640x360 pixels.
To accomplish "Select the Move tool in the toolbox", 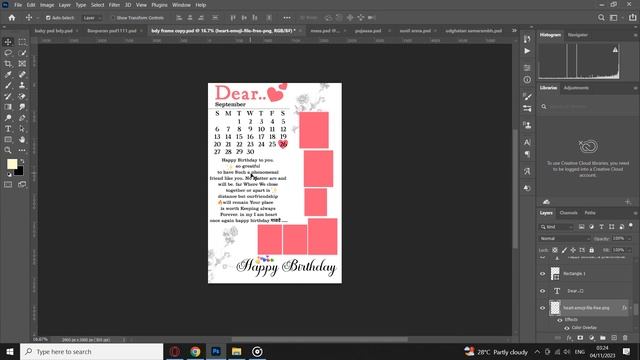I will (8, 42).
